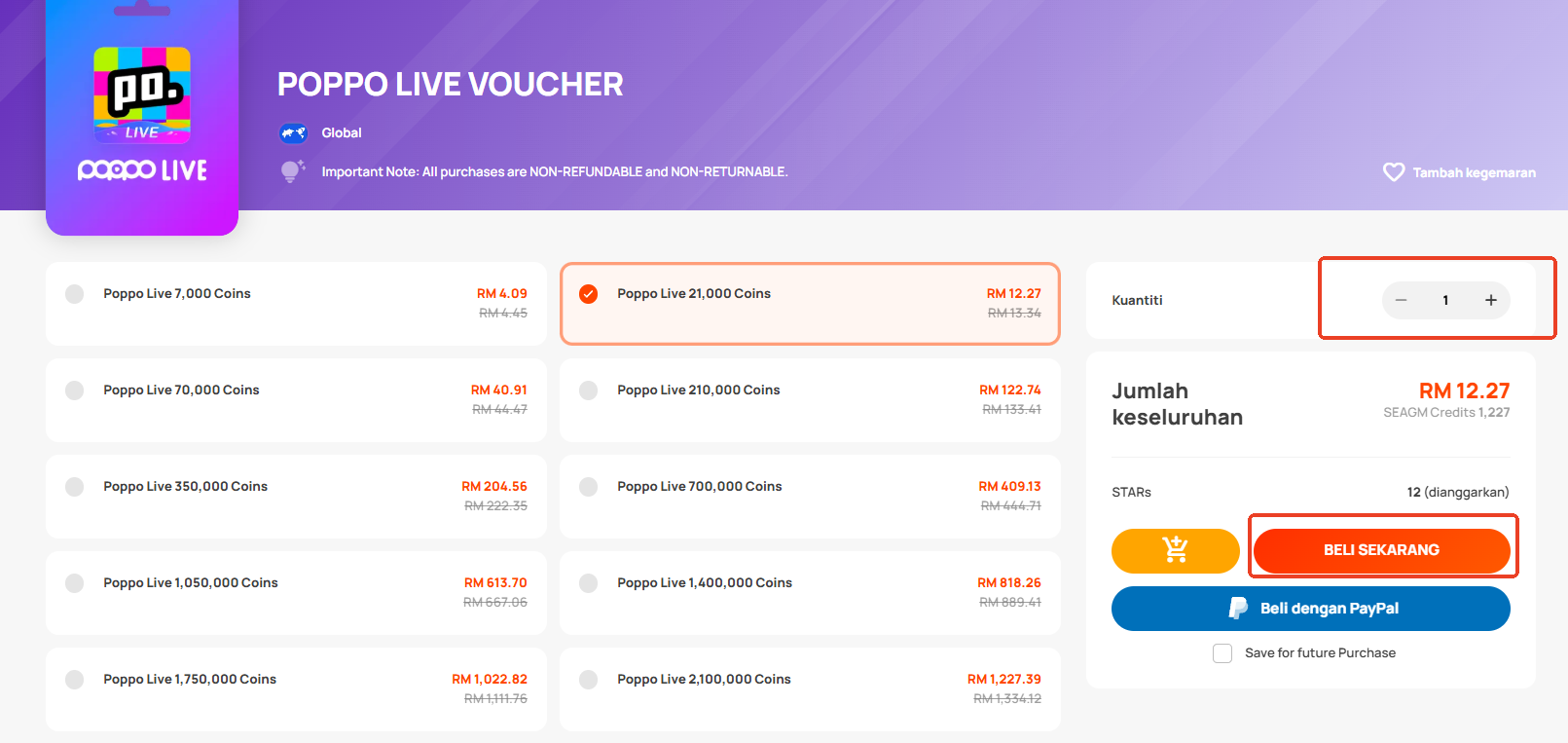The image size is (1568, 743).
Task: Select Poppo Live 2,100,000 Coins option
Action: 810,689
